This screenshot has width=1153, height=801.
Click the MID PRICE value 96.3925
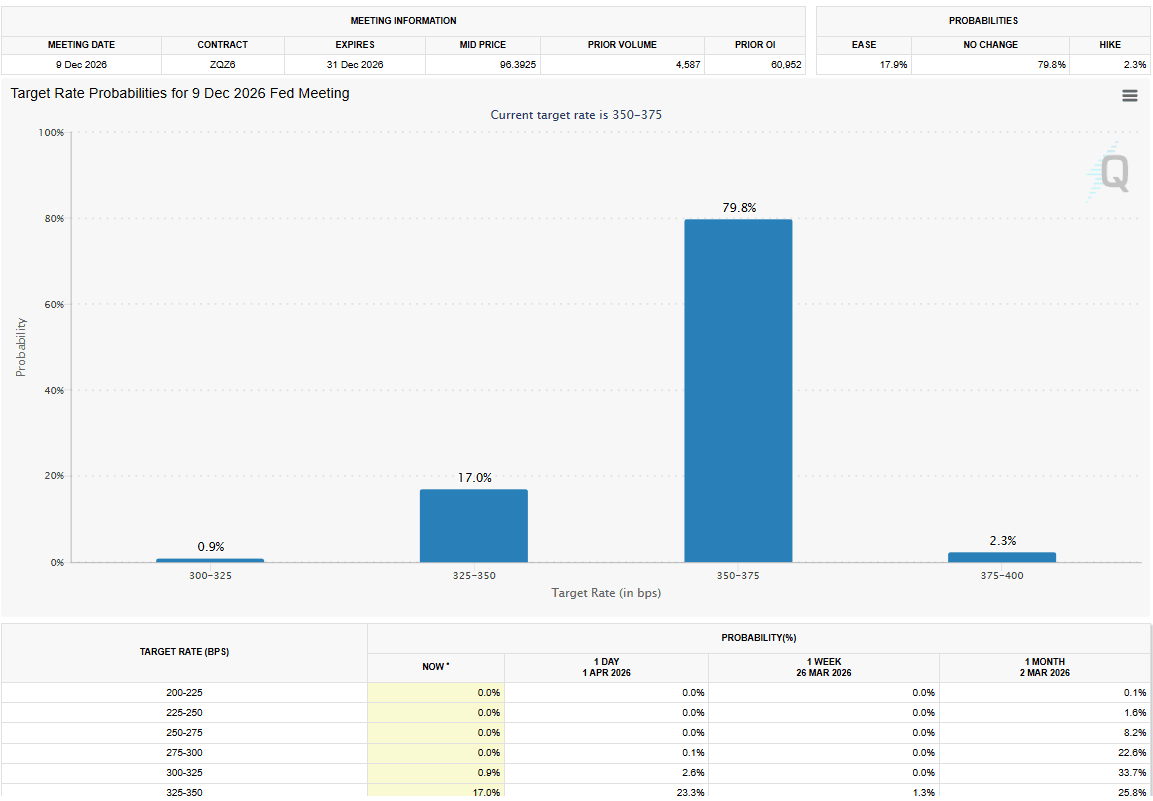click(482, 65)
